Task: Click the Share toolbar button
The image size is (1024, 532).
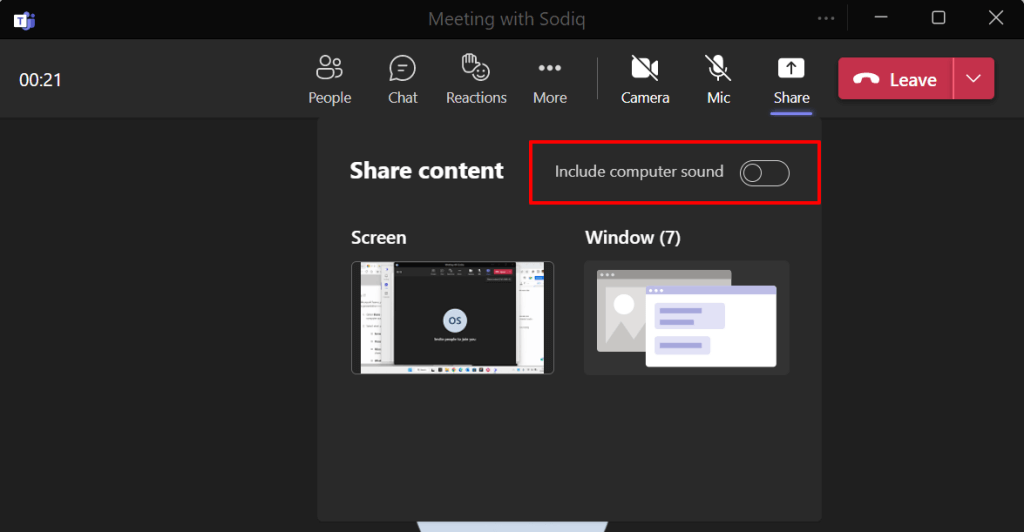Action: pos(791,80)
